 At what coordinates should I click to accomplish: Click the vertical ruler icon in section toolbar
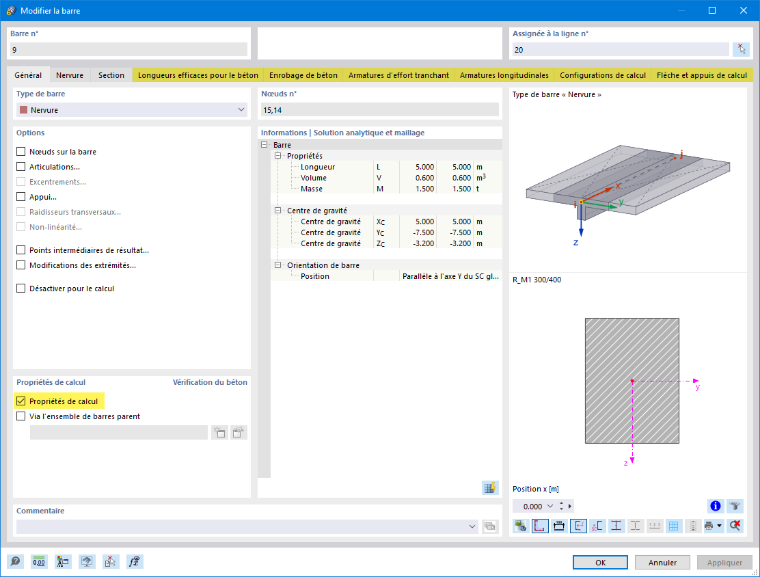tap(693, 526)
